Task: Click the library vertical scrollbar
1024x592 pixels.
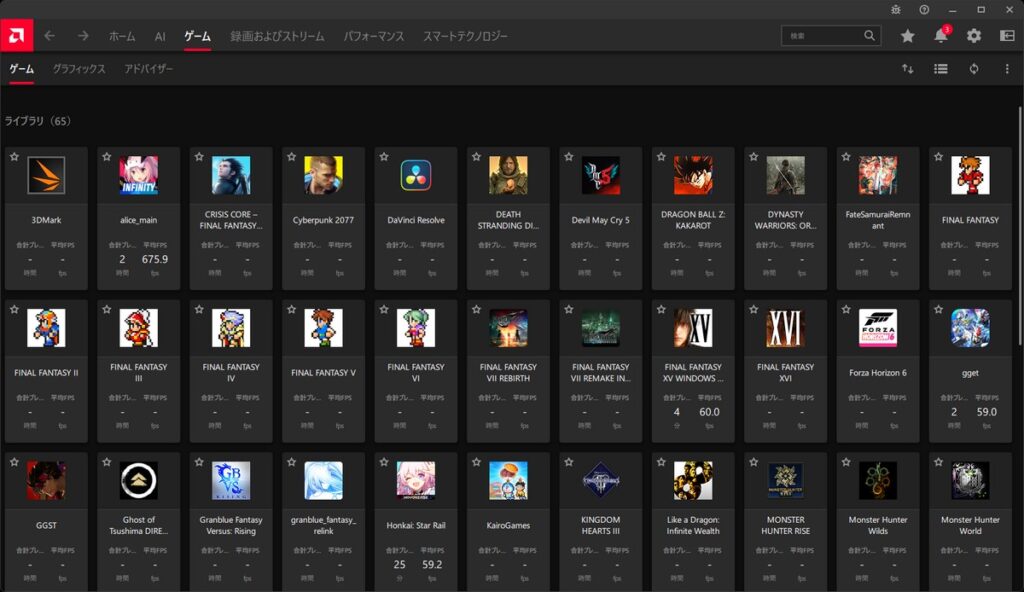Action: (1020, 225)
